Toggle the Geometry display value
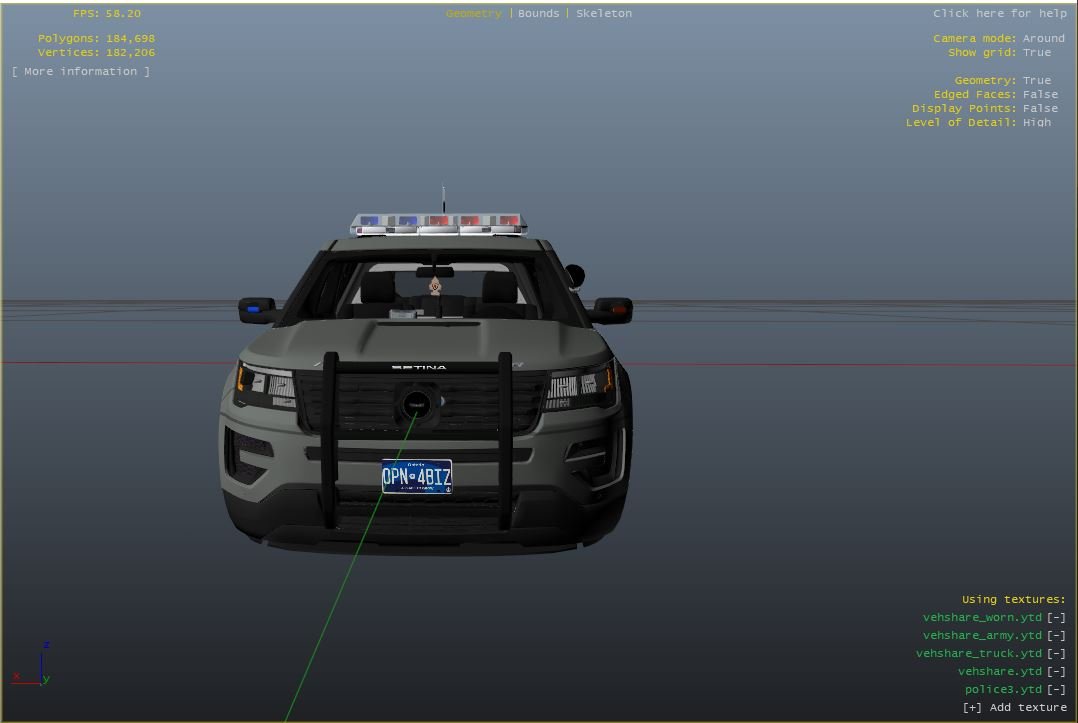Image resolution: width=1078 pixels, height=723 pixels. tap(1036, 80)
